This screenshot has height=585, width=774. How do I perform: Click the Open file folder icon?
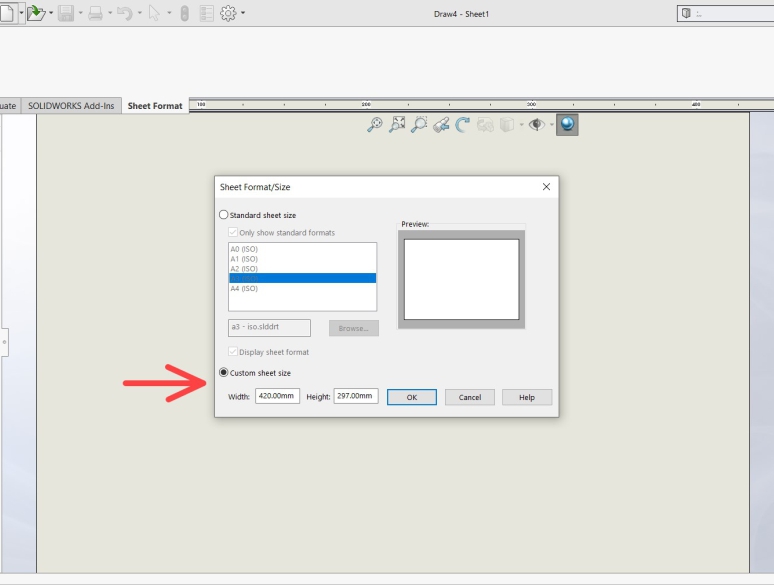(37, 13)
